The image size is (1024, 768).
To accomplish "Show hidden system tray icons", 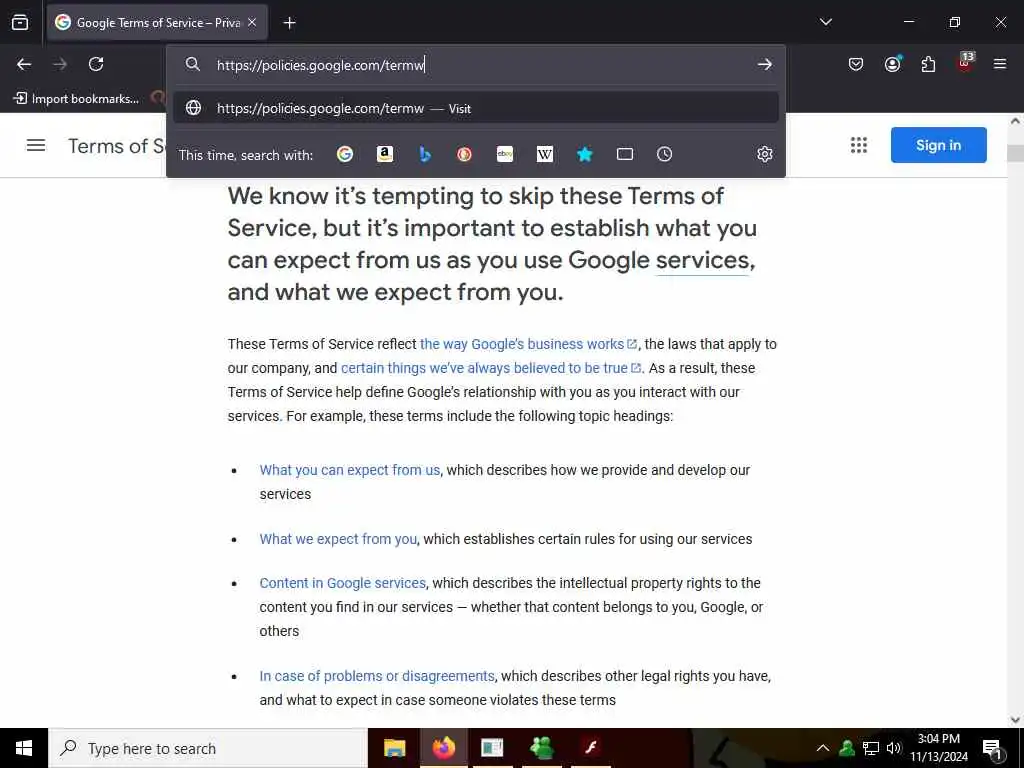I will [x=823, y=748].
